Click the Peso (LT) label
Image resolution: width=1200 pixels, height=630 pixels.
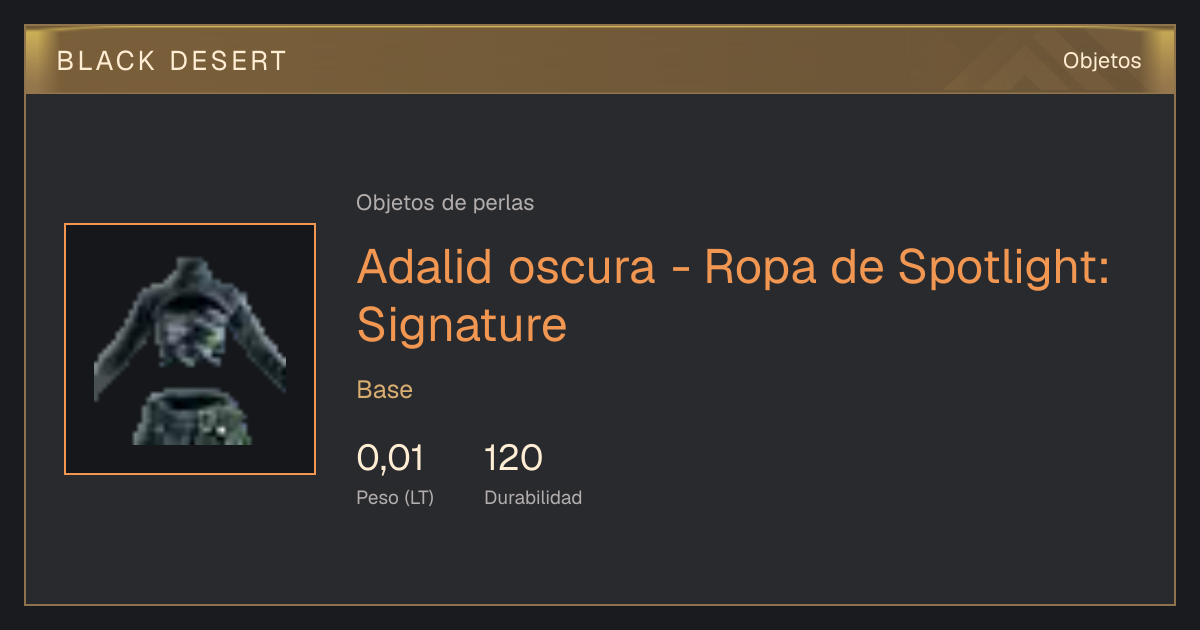pos(395,497)
